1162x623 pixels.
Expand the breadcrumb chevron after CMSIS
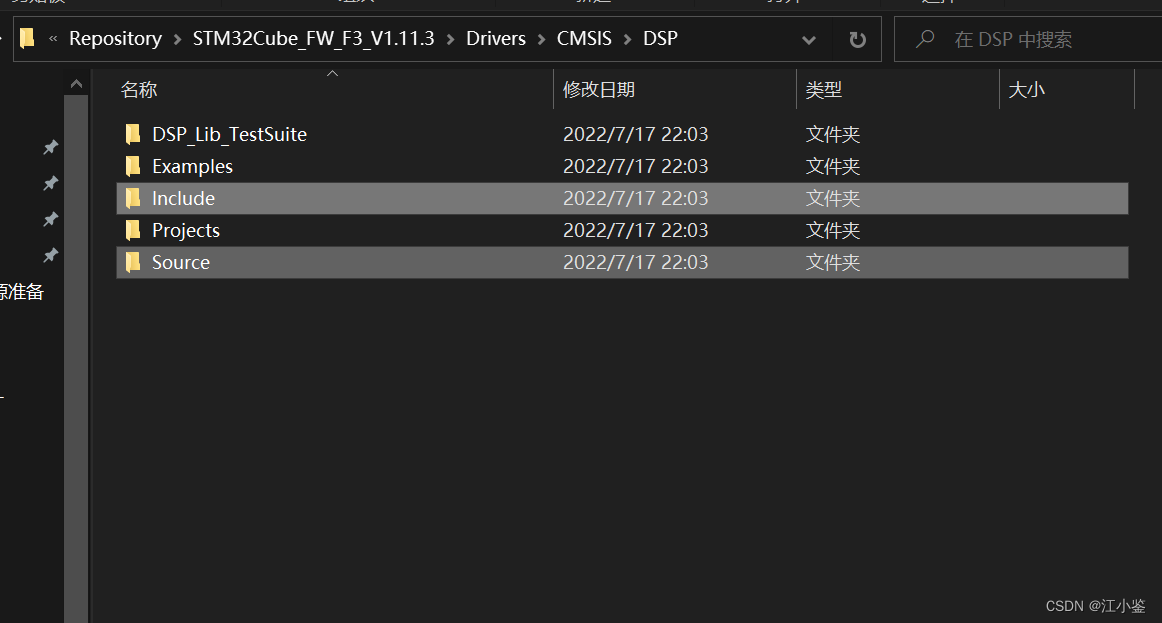(626, 39)
